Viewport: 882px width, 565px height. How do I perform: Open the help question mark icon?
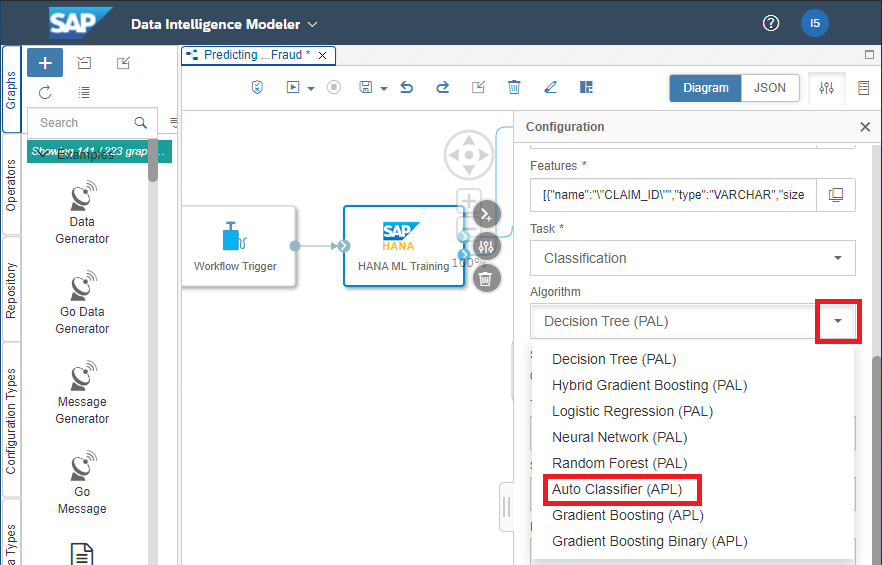point(770,23)
